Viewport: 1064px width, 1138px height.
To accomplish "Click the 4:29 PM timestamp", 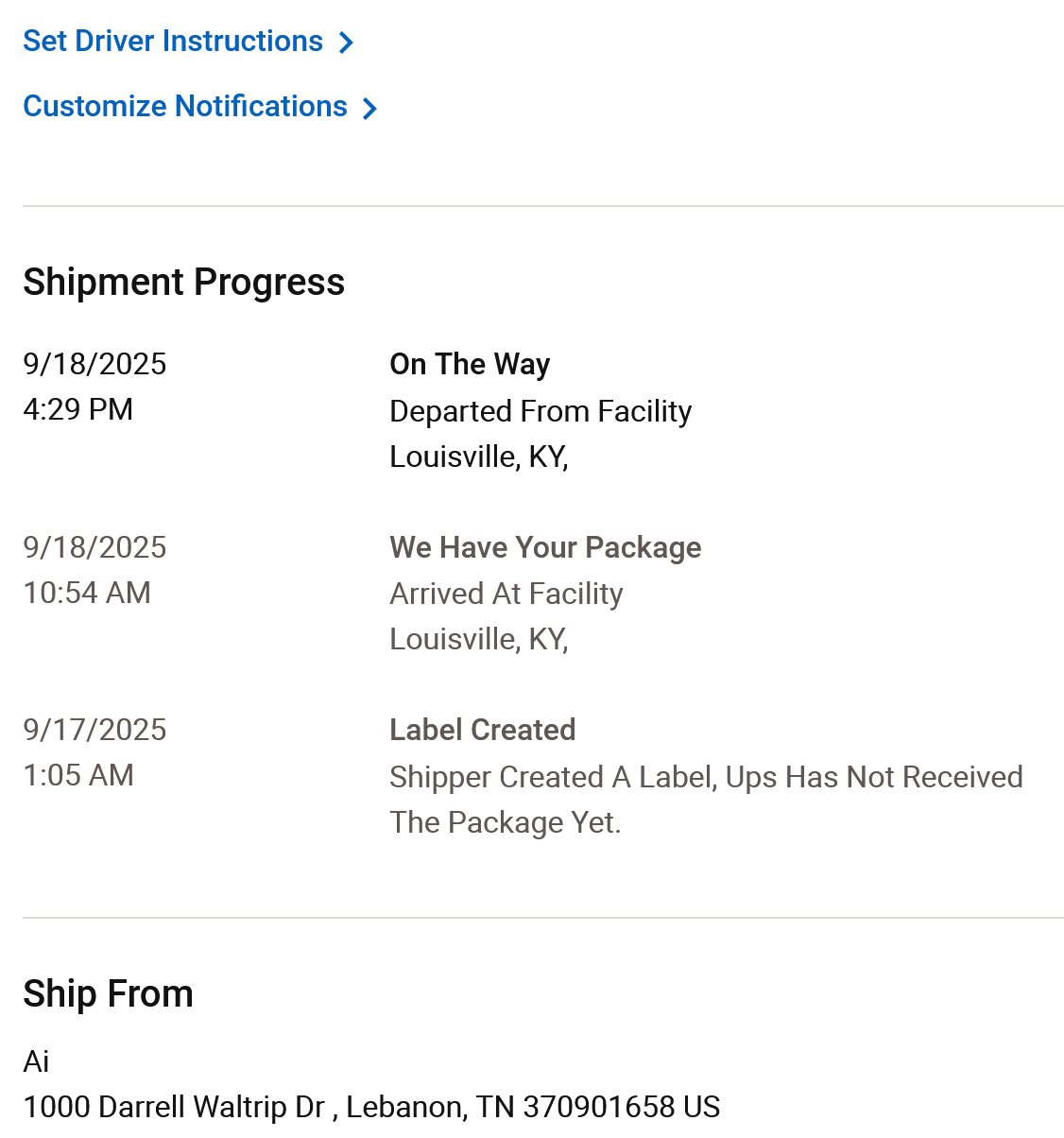I will [x=77, y=409].
